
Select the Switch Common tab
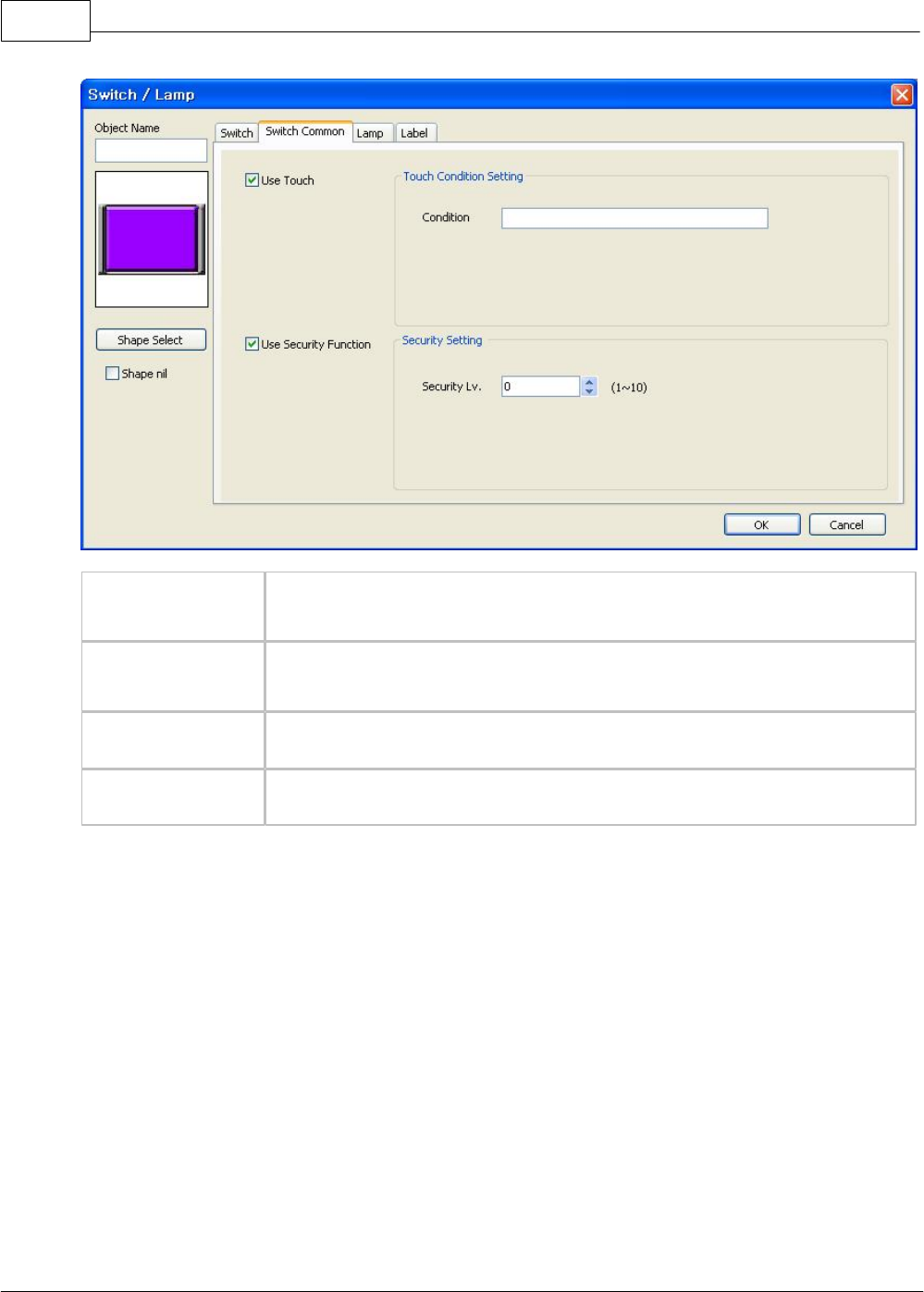(305, 131)
